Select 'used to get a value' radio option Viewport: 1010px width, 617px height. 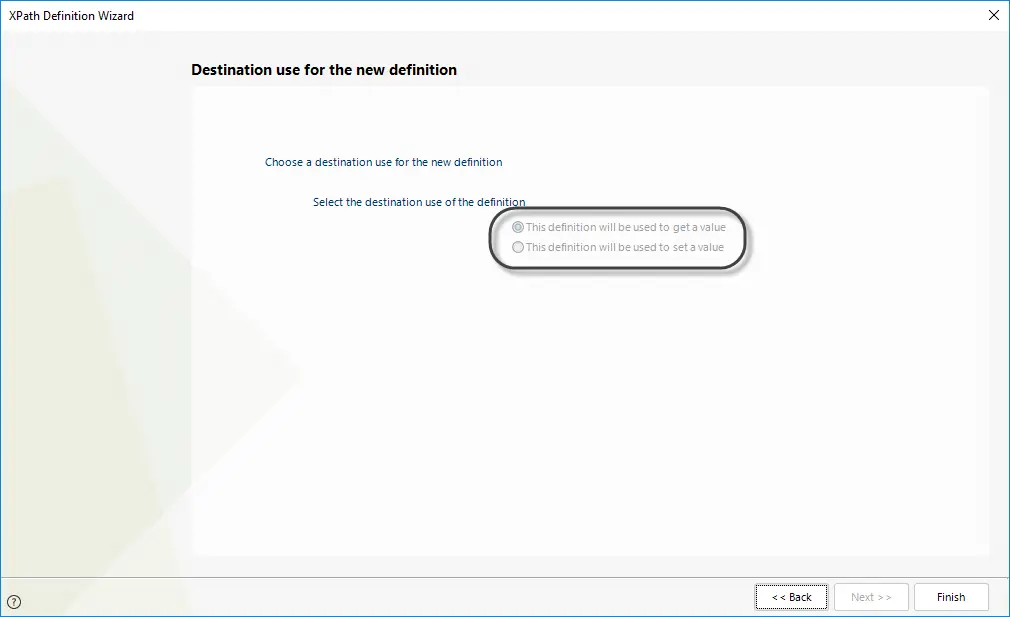518,227
